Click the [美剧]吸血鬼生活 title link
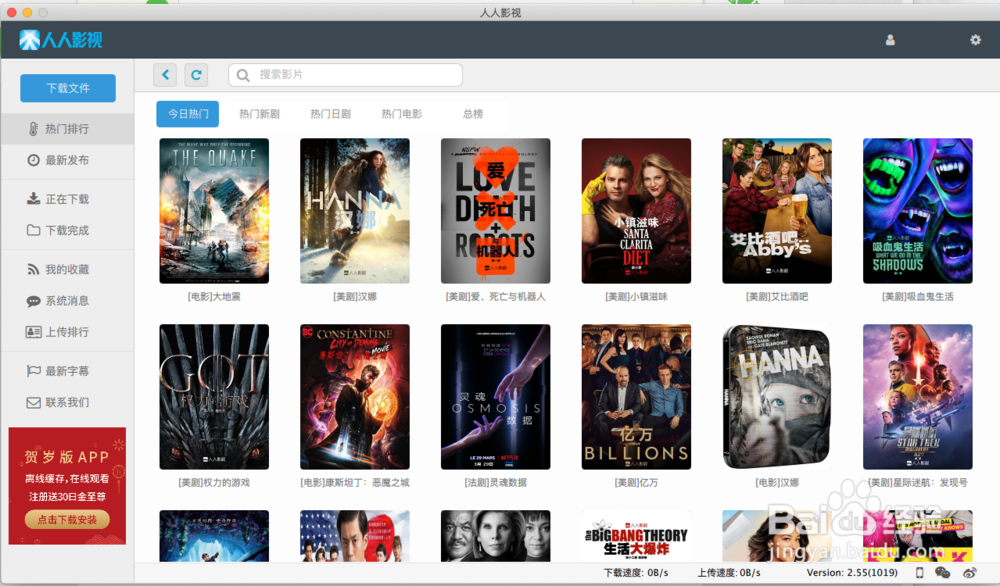This screenshot has height=586, width=1000. click(918, 297)
